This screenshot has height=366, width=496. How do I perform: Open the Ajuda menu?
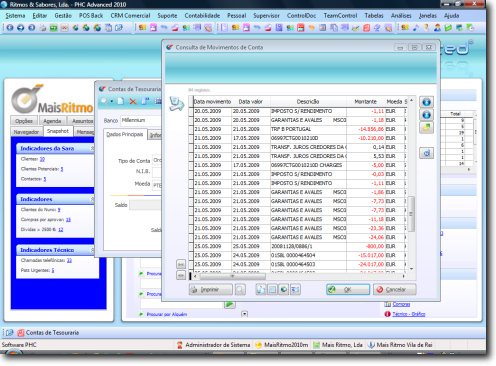click(451, 16)
